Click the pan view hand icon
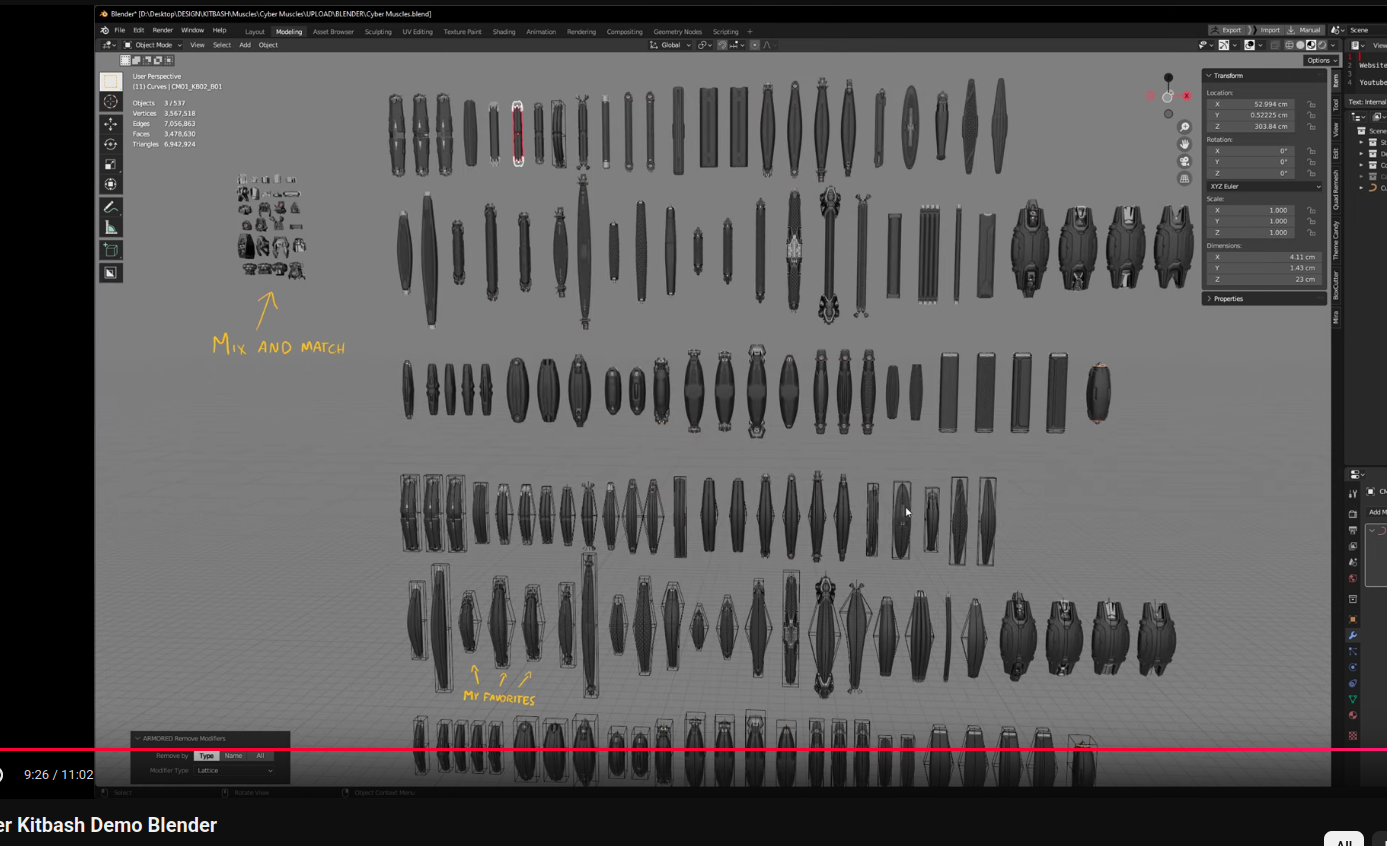 coord(1184,144)
